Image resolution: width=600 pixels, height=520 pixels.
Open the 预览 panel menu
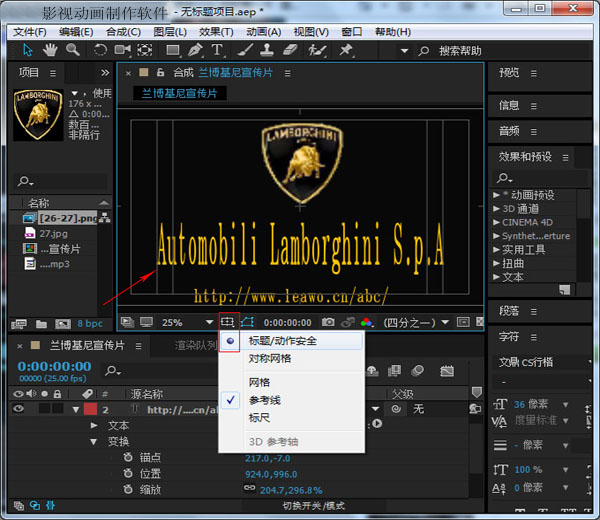[x=534, y=73]
